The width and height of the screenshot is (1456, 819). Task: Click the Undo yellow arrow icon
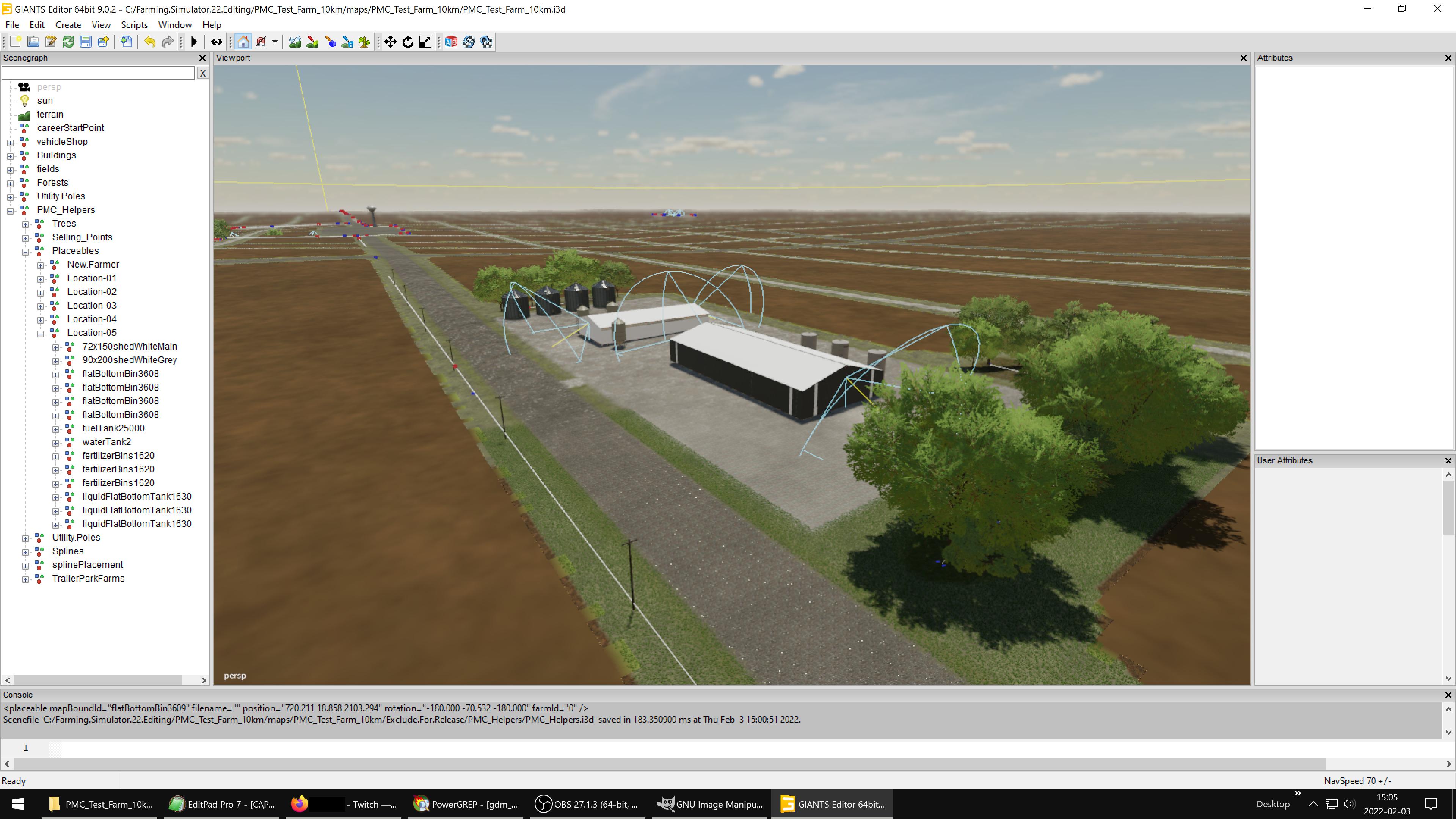150,42
